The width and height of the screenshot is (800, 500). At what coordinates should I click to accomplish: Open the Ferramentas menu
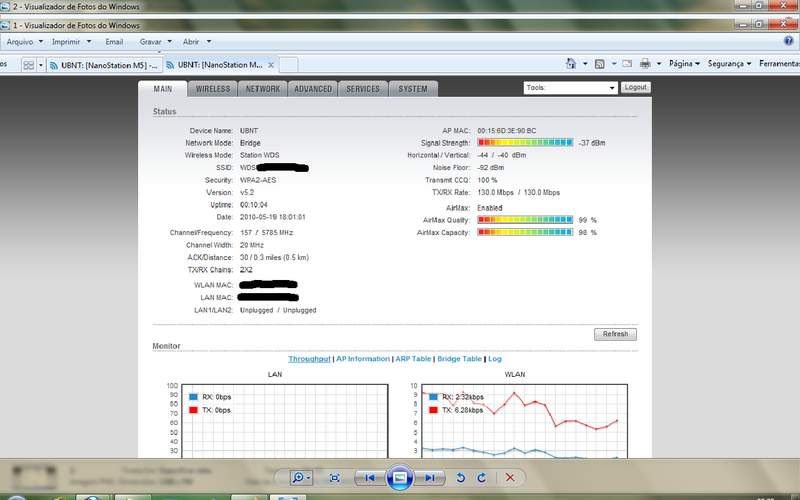point(779,64)
